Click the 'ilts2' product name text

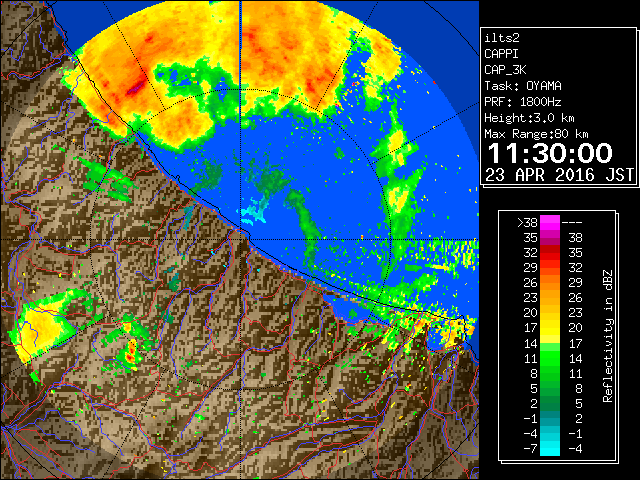click(x=502, y=38)
